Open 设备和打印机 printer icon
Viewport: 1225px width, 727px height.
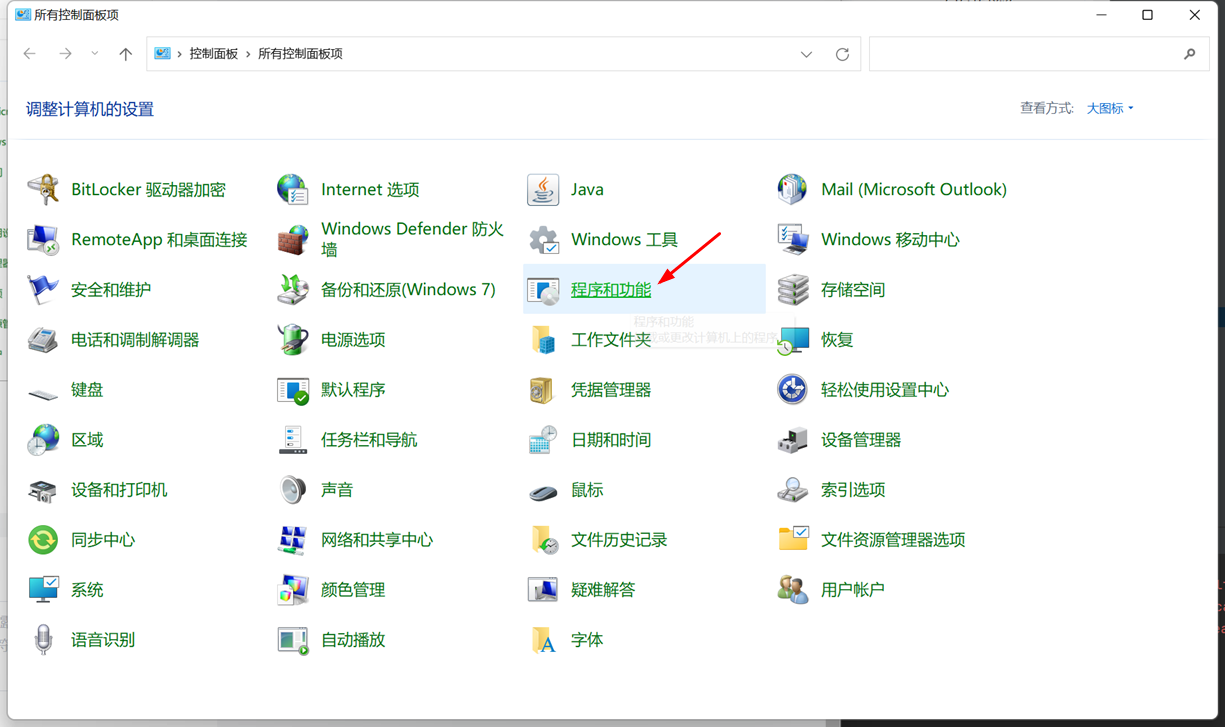tap(43, 490)
